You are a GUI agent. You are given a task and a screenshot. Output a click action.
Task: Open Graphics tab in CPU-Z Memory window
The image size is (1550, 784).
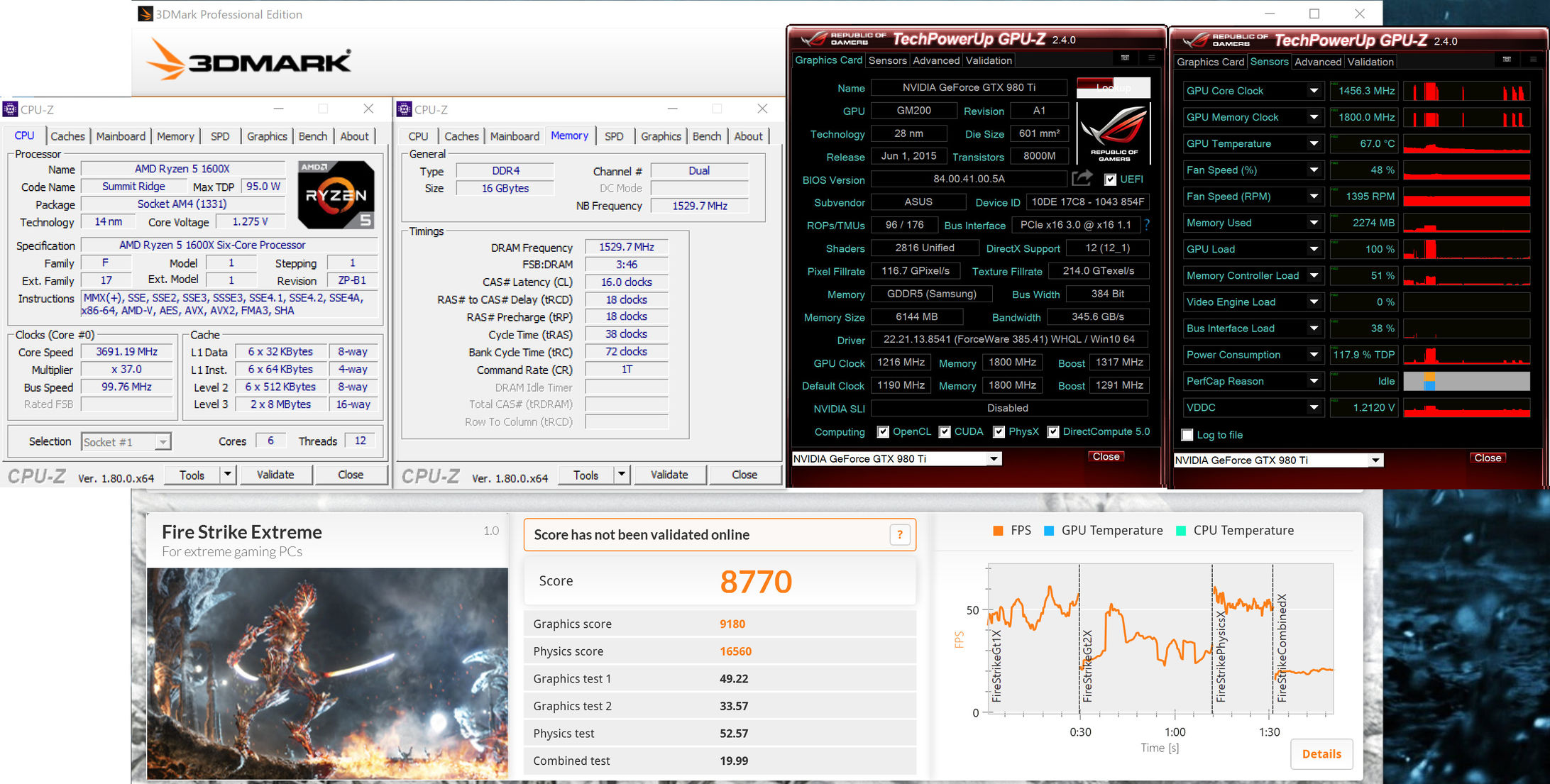661,136
